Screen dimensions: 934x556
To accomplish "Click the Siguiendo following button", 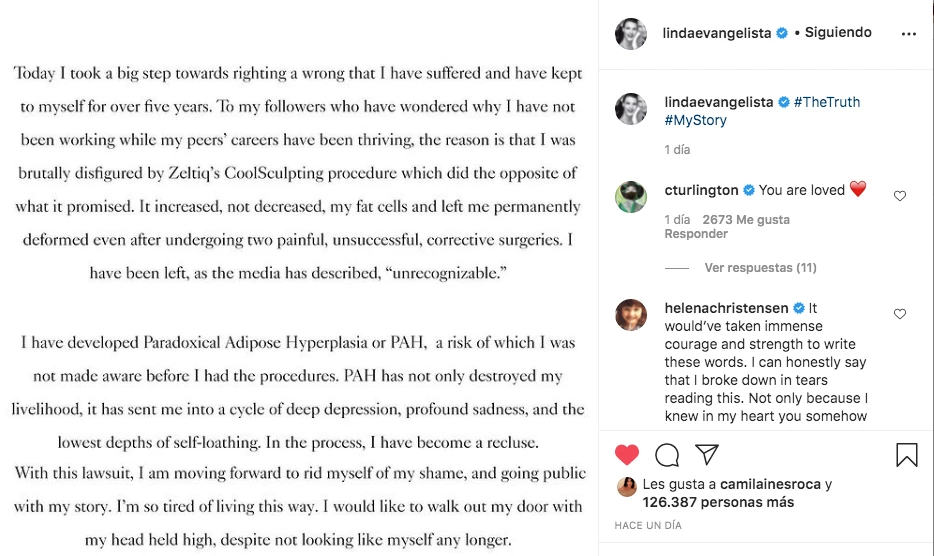I will click(x=839, y=32).
